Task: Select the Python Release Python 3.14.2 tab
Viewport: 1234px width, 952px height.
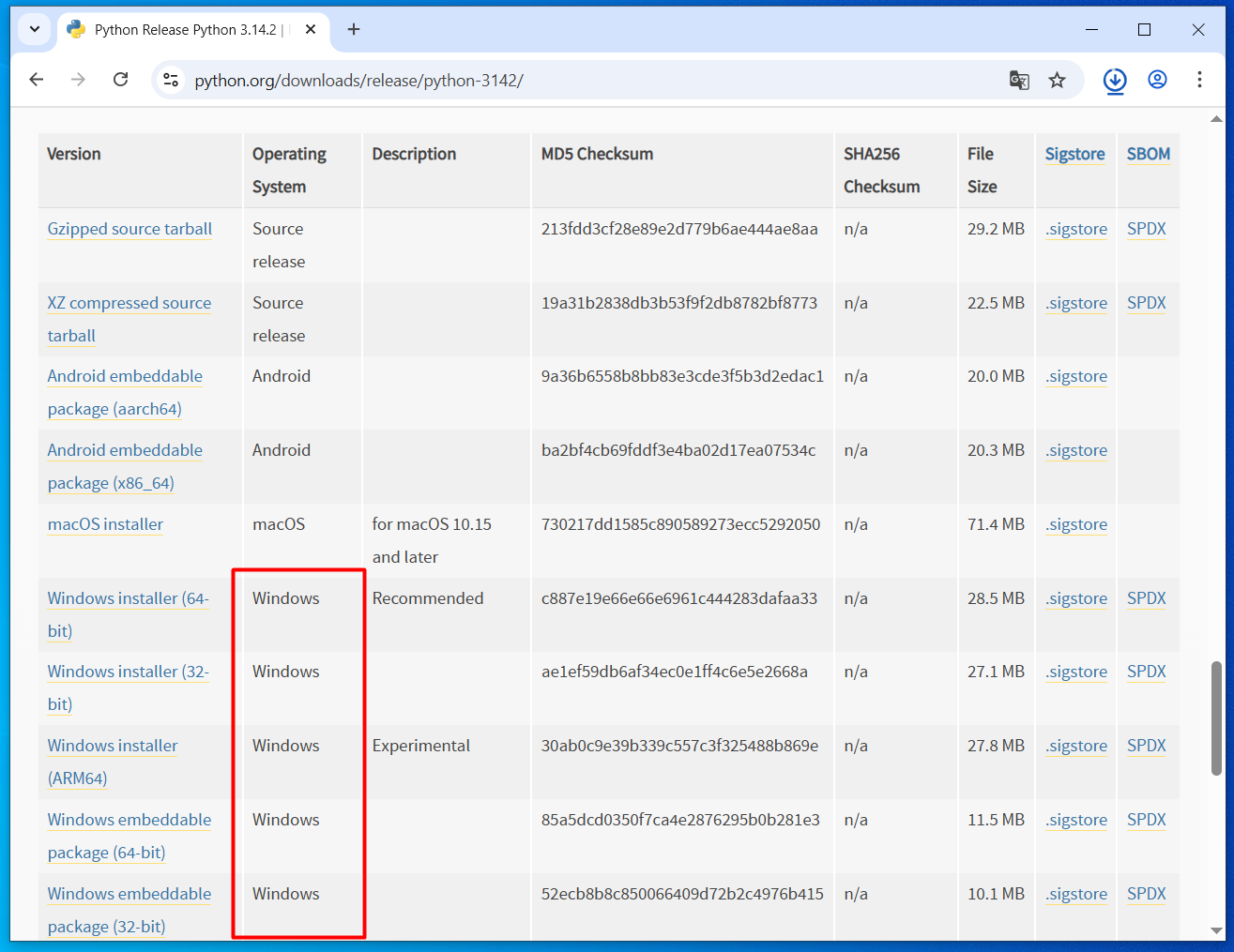Action: click(x=192, y=30)
